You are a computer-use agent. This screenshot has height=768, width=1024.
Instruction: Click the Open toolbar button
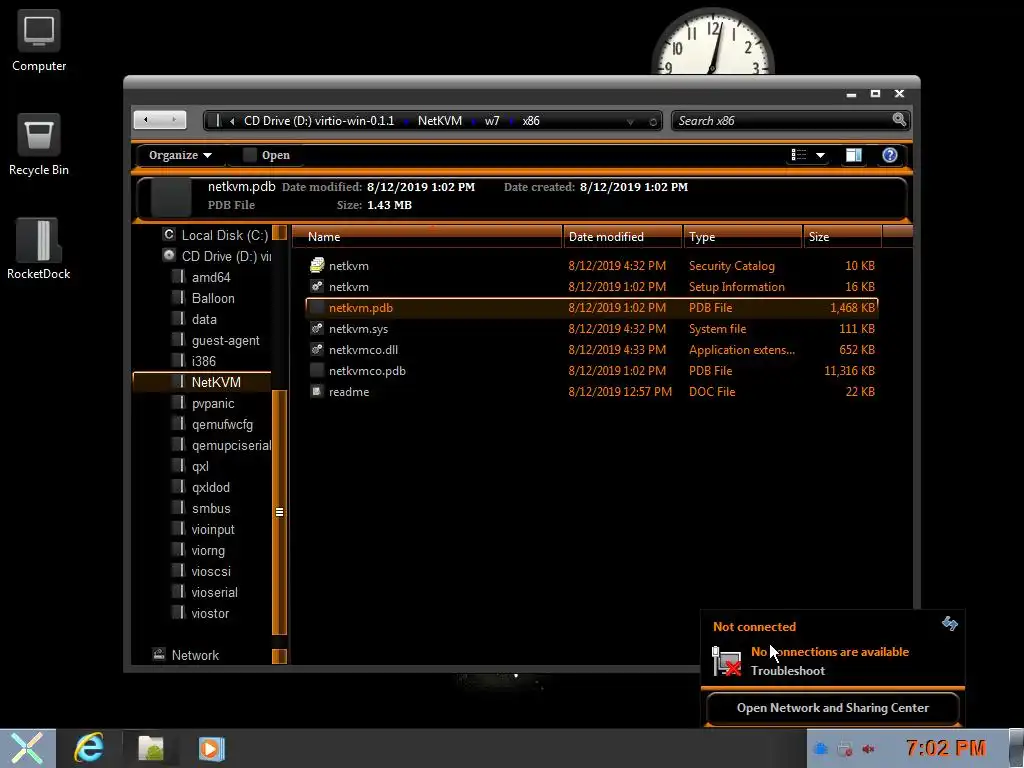pyautogui.click(x=266, y=155)
